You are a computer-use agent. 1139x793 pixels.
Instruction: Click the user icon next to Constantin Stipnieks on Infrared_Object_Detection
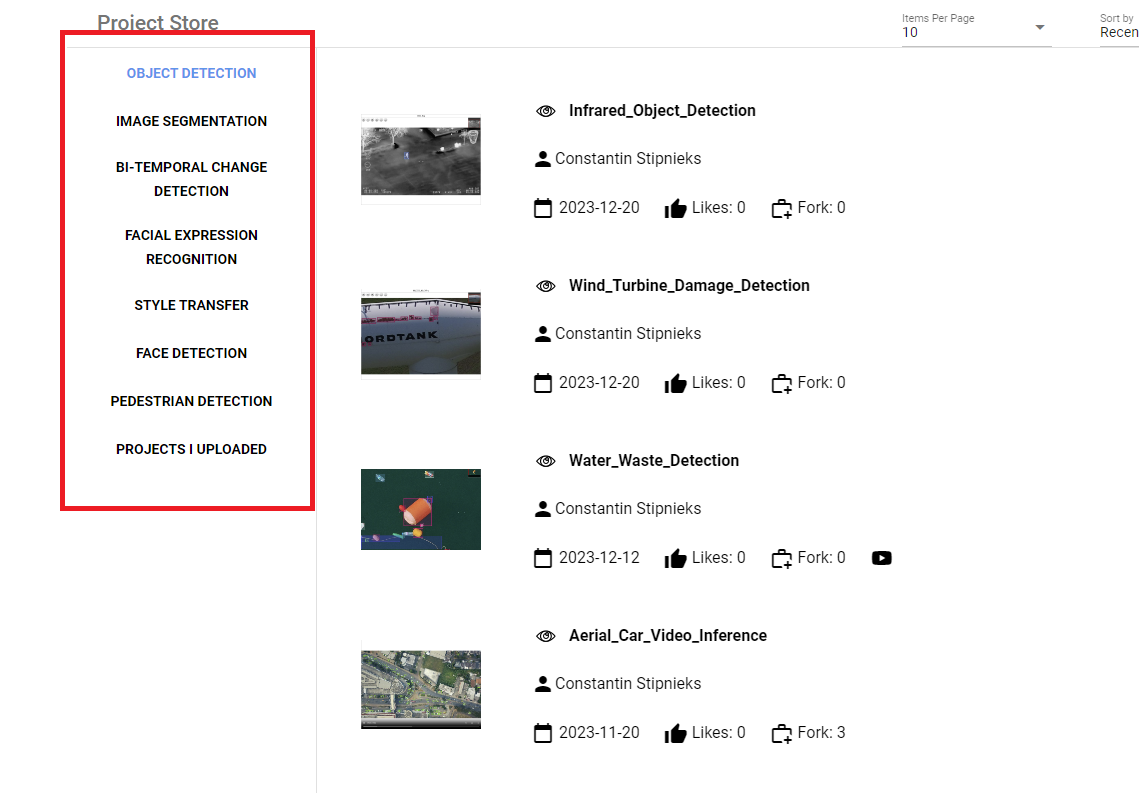point(541,158)
